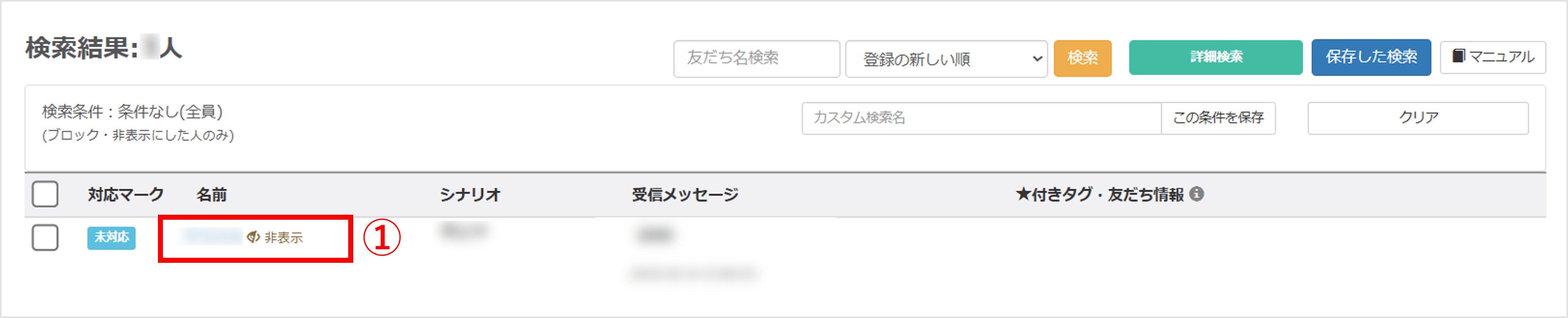Focus the 友だち名検索 input field

(756, 58)
